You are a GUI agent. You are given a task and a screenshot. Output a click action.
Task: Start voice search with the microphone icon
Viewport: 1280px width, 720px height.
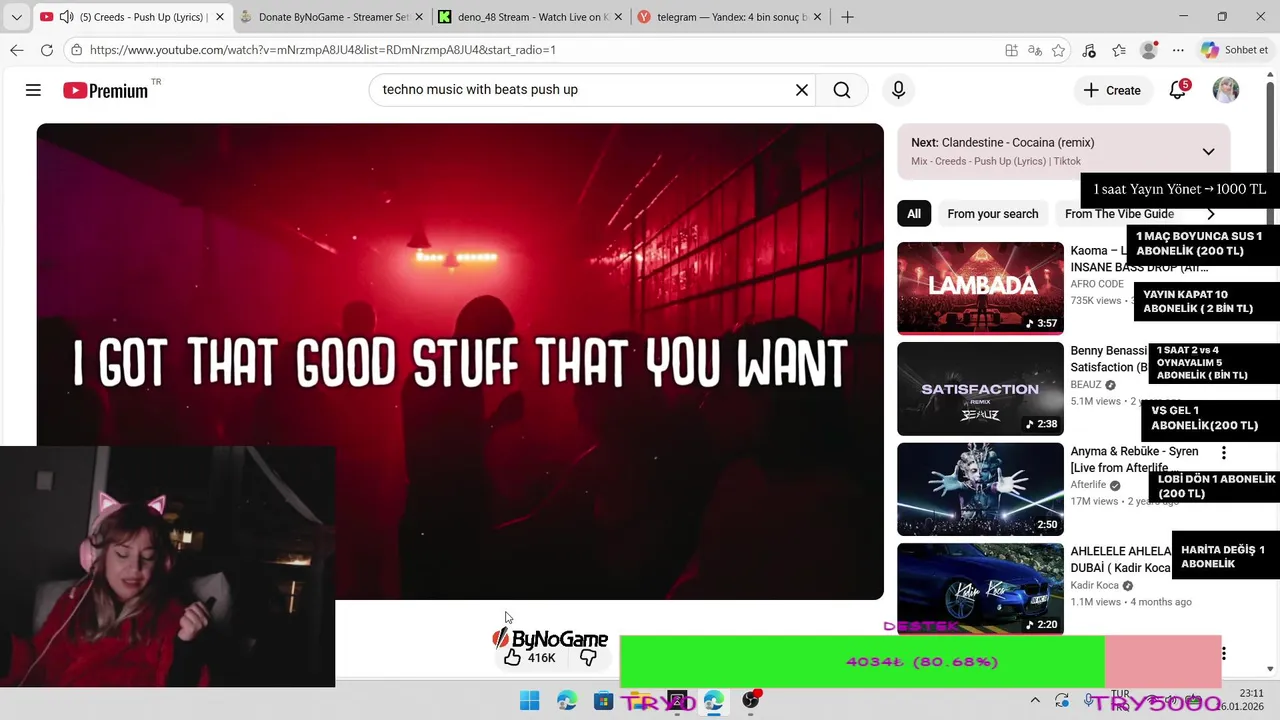click(898, 90)
